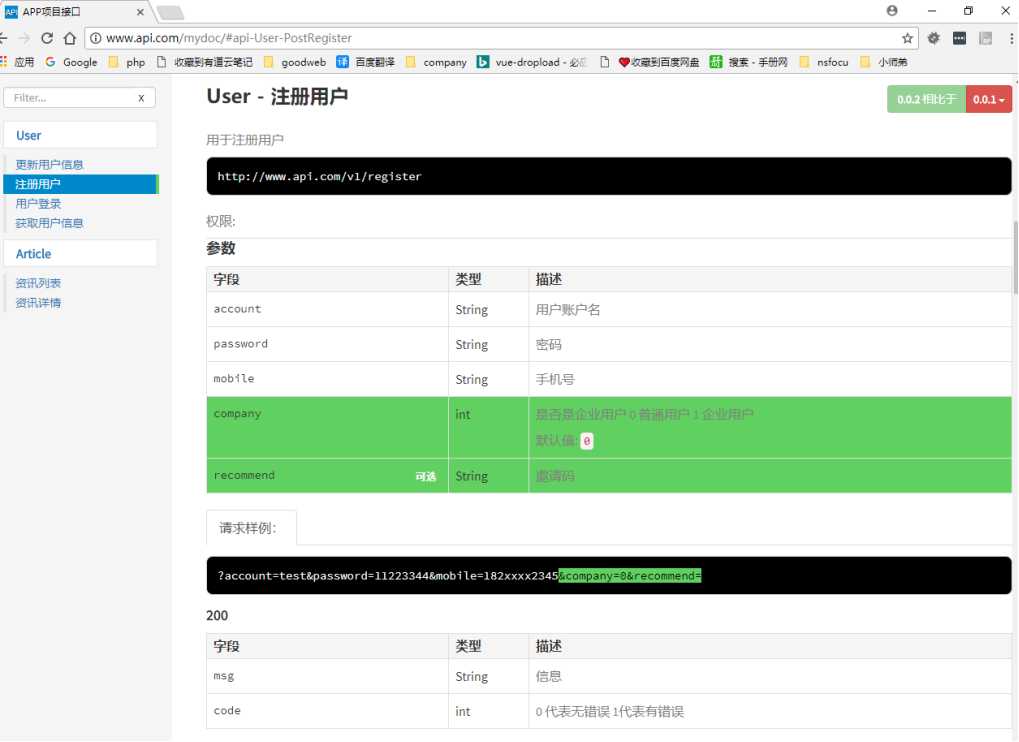Click the 200 response heading

(217, 615)
